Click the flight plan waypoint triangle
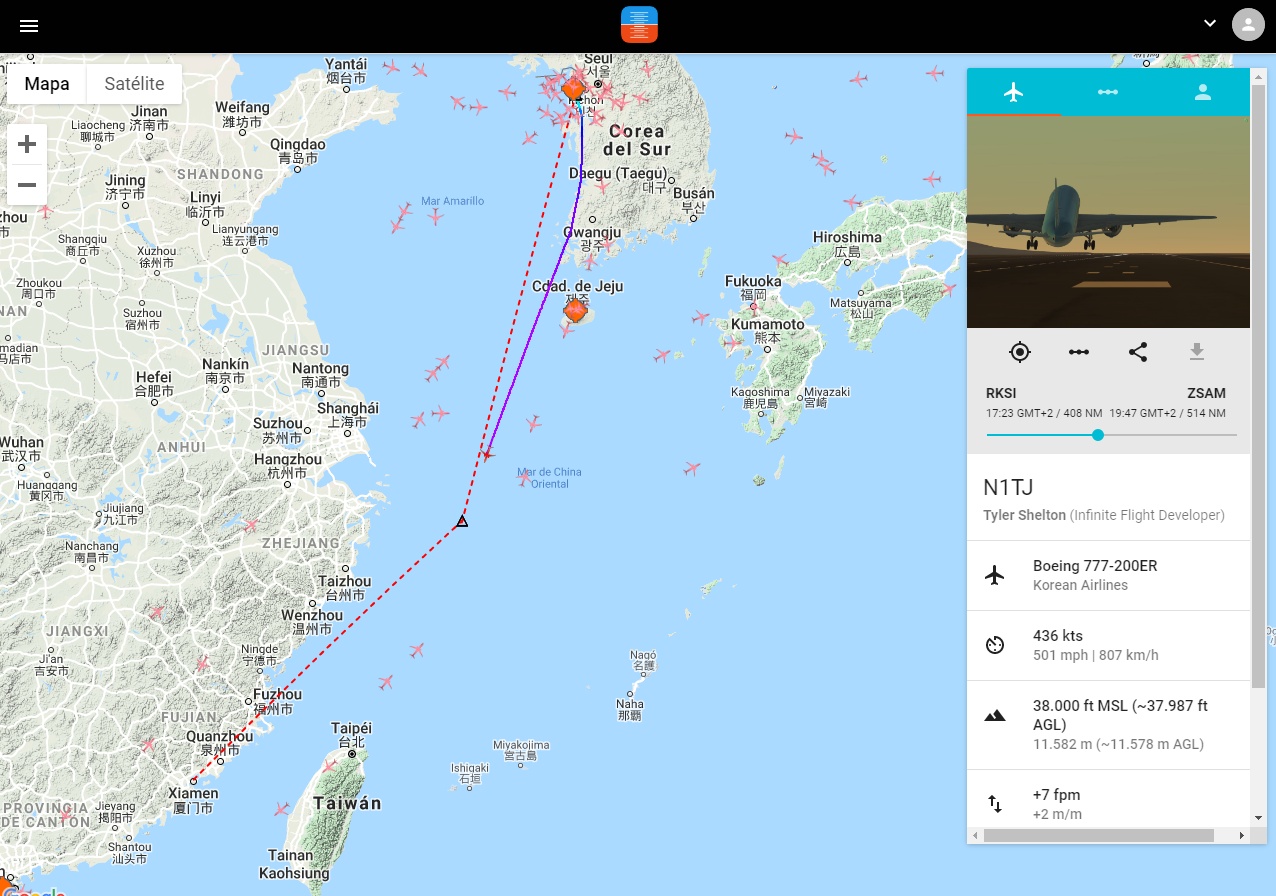 462,521
